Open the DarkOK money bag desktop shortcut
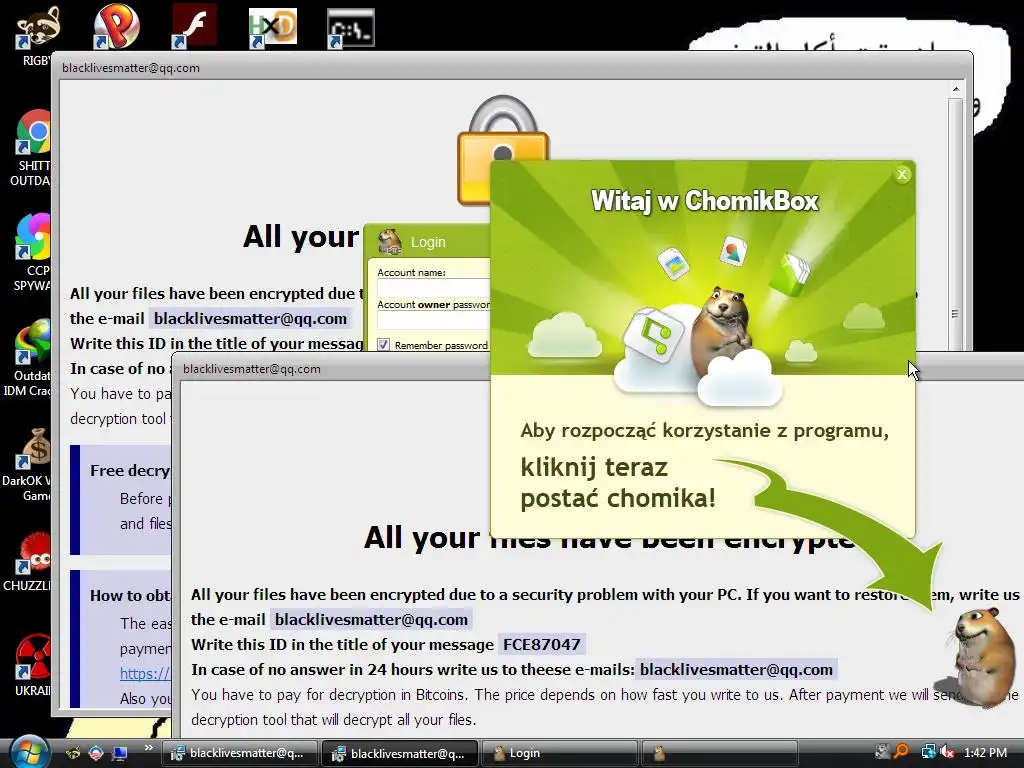The height and width of the screenshot is (768, 1024). 35,448
